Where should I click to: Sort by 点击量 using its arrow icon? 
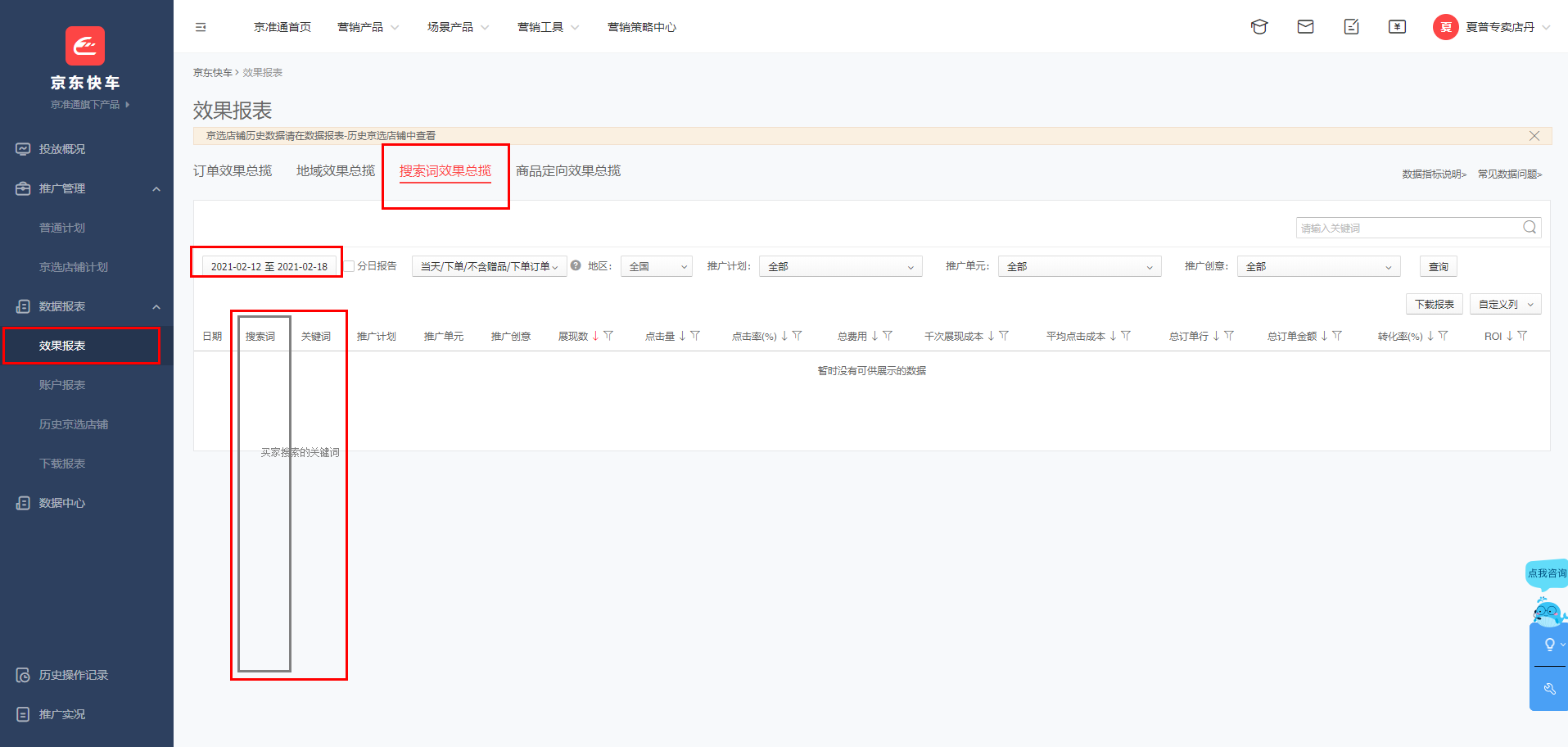point(682,336)
